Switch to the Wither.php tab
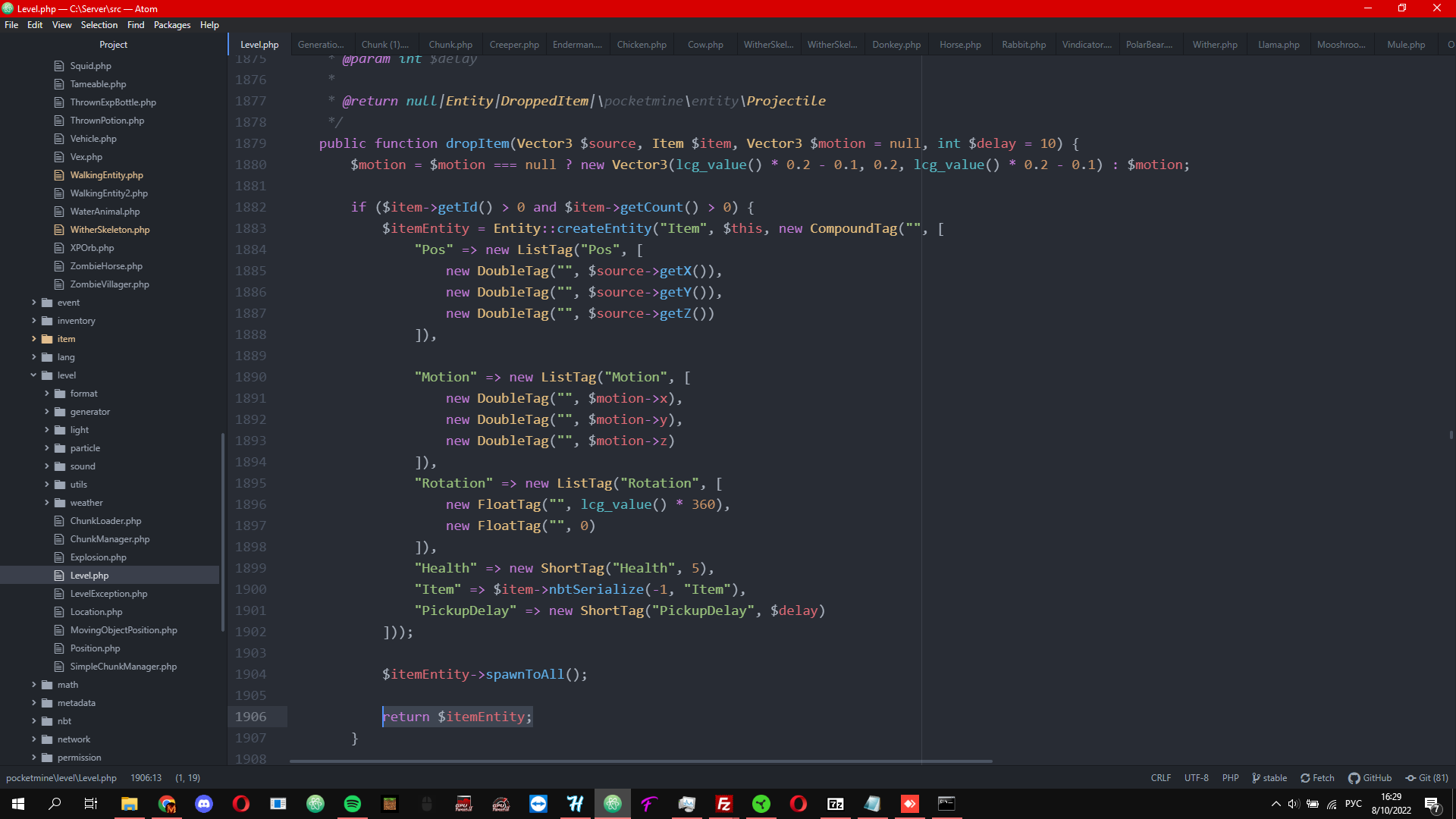The width and height of the screenshot is (1456, 819). (x=1214, y=45)
